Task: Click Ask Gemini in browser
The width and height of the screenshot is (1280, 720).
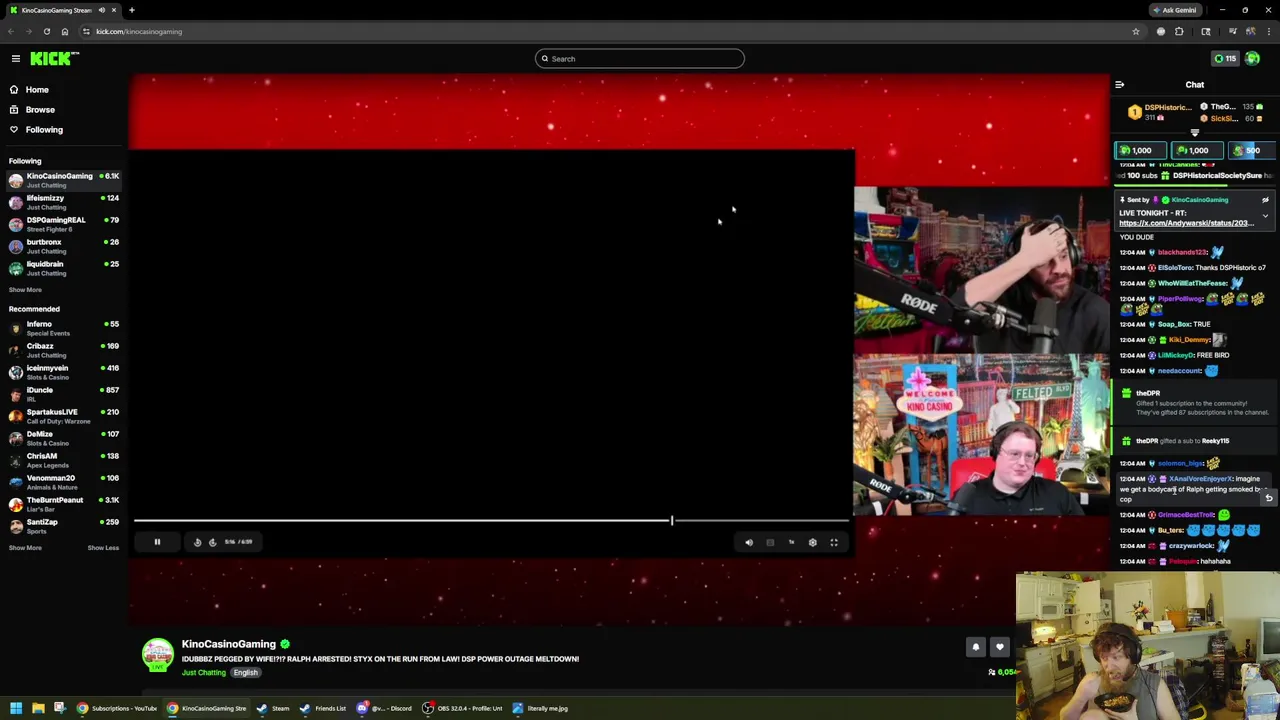Action: pos(1174,10)
